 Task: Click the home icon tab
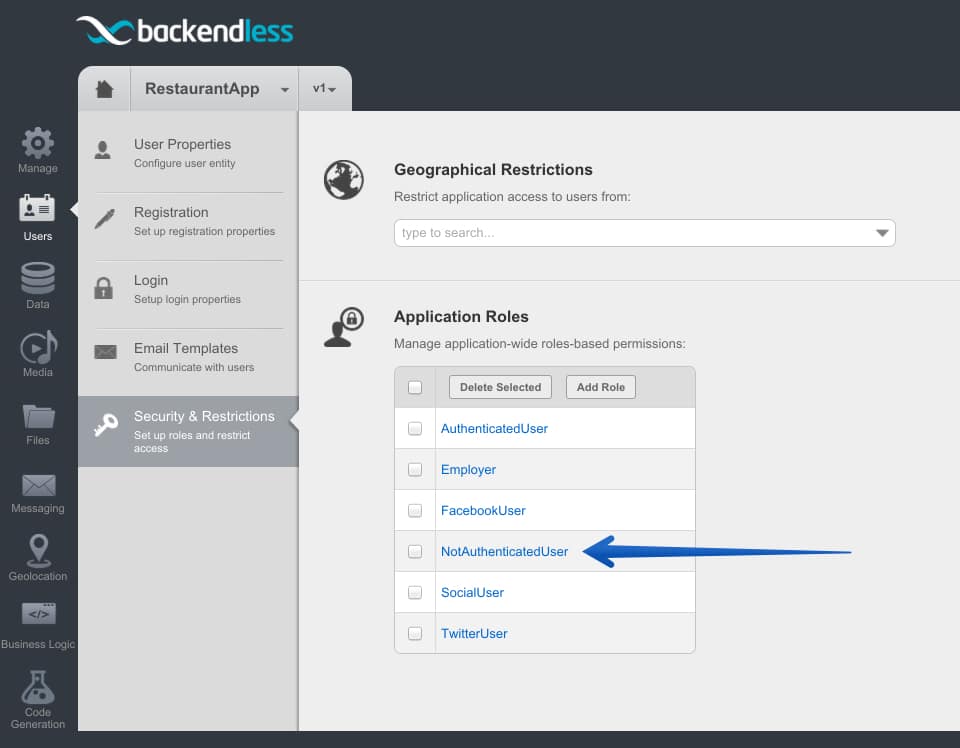(x=105, y=89)
